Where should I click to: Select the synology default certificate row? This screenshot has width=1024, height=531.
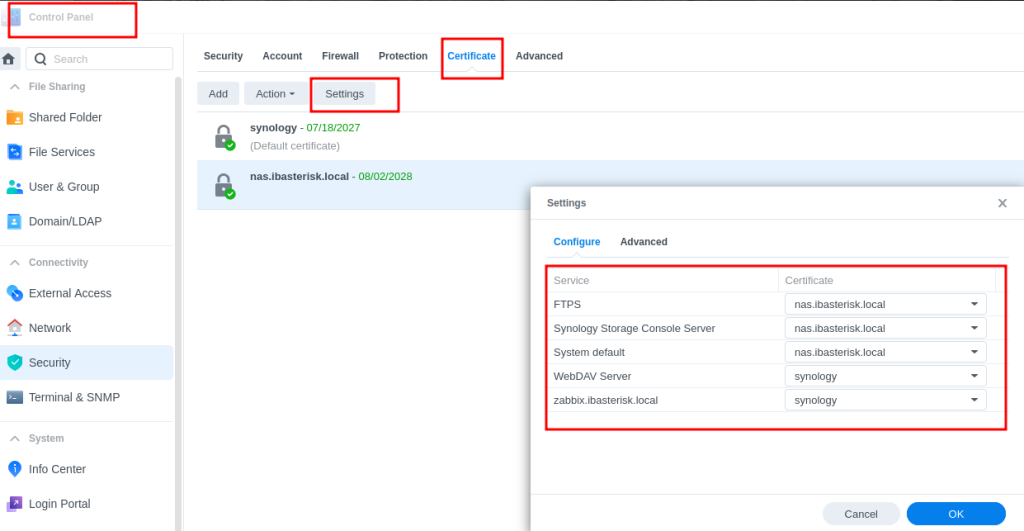click(x=610, y=137)
